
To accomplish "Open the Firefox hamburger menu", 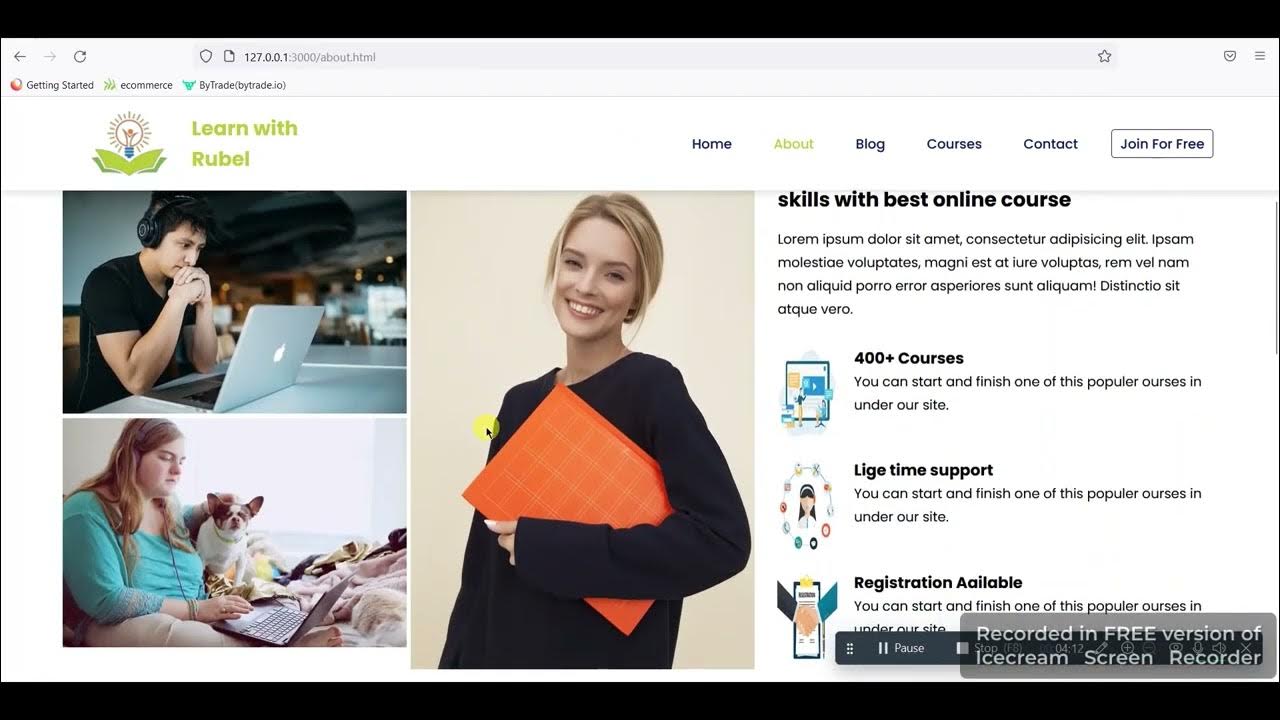I will (x=1260, y=56).
